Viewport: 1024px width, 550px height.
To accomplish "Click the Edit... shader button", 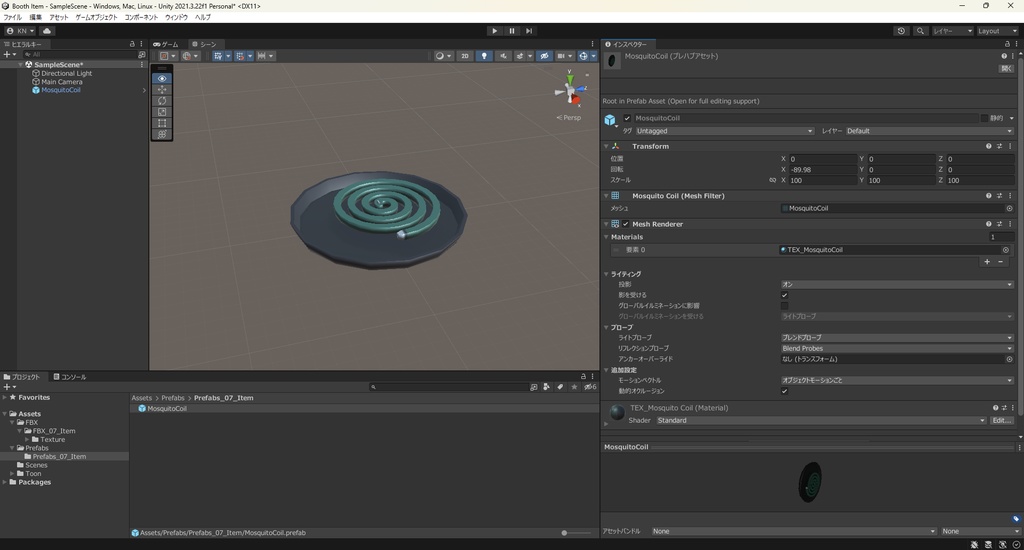I will click(1002, 420).
